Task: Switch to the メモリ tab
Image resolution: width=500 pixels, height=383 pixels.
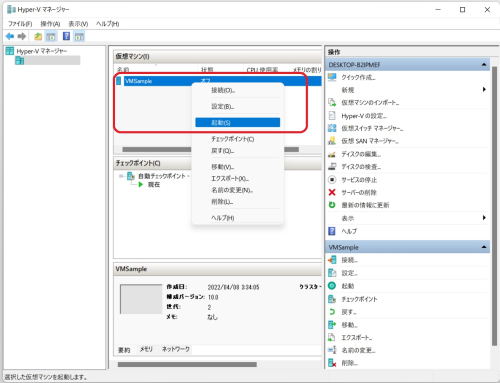Action: (146, 349)
